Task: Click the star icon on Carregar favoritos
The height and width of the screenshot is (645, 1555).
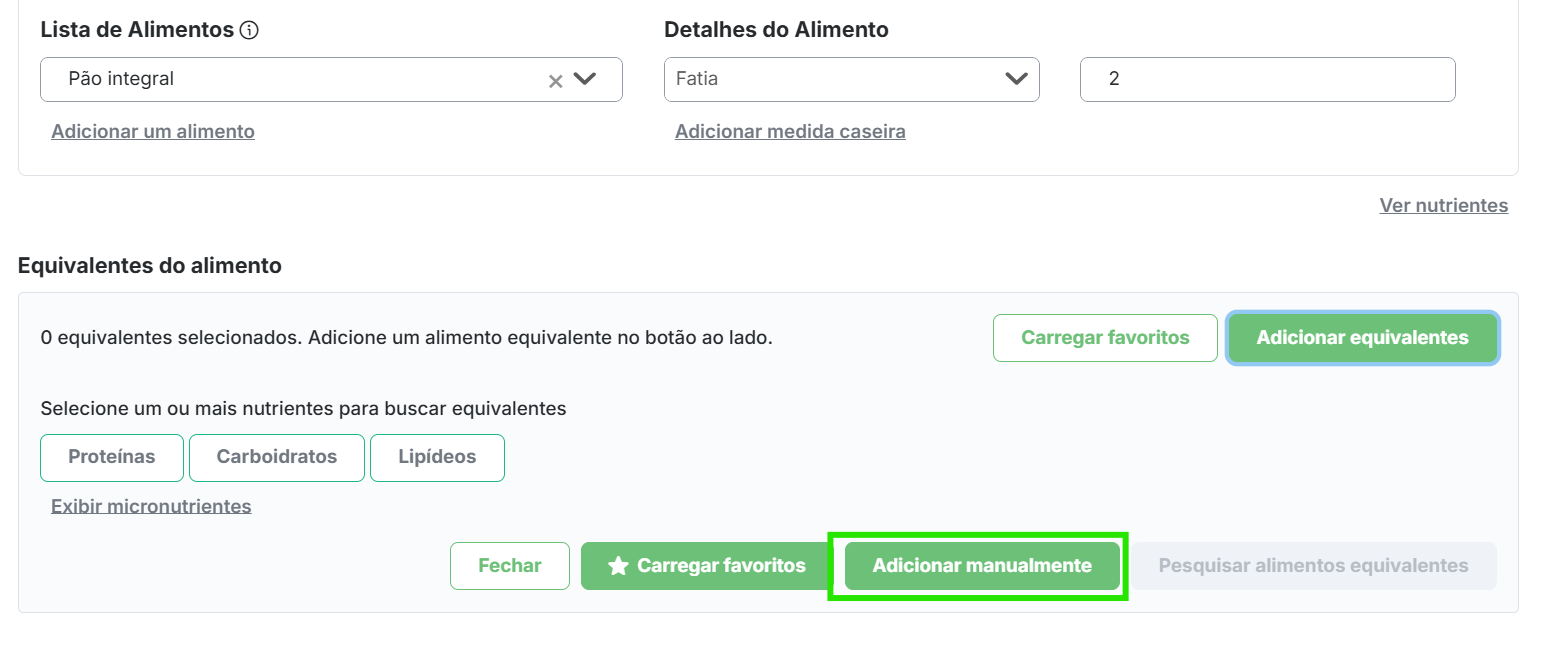Action: [x=619, y=566]
